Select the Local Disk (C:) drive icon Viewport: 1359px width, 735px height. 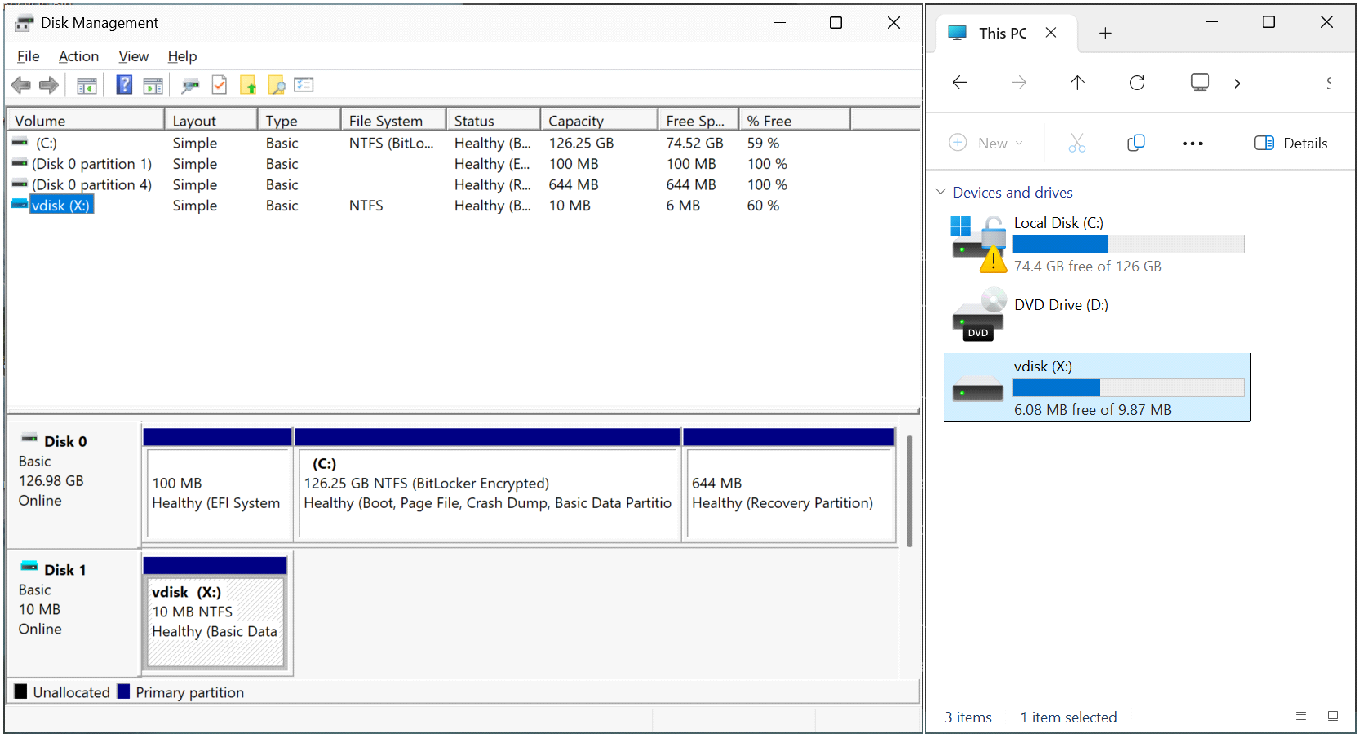(978, 244)
